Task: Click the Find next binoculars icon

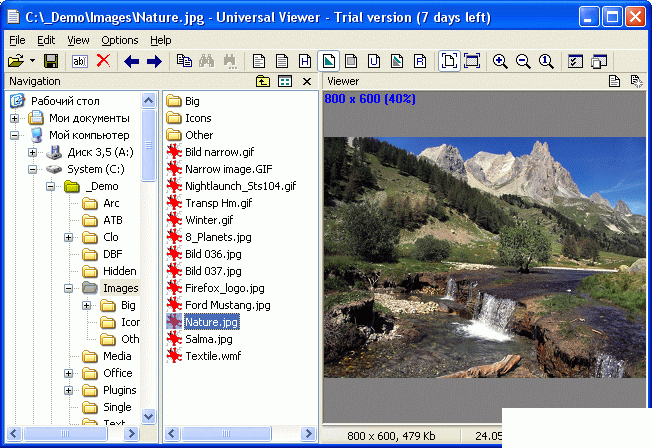Action: click(x=230, y=62)
